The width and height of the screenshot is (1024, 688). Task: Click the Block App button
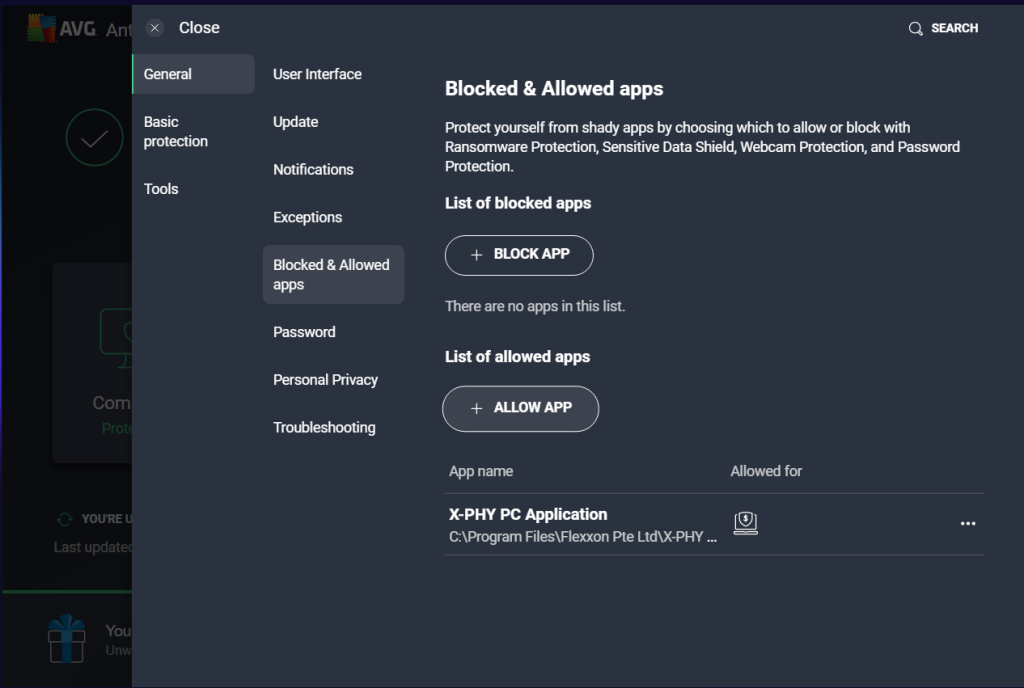pos(519,255)
